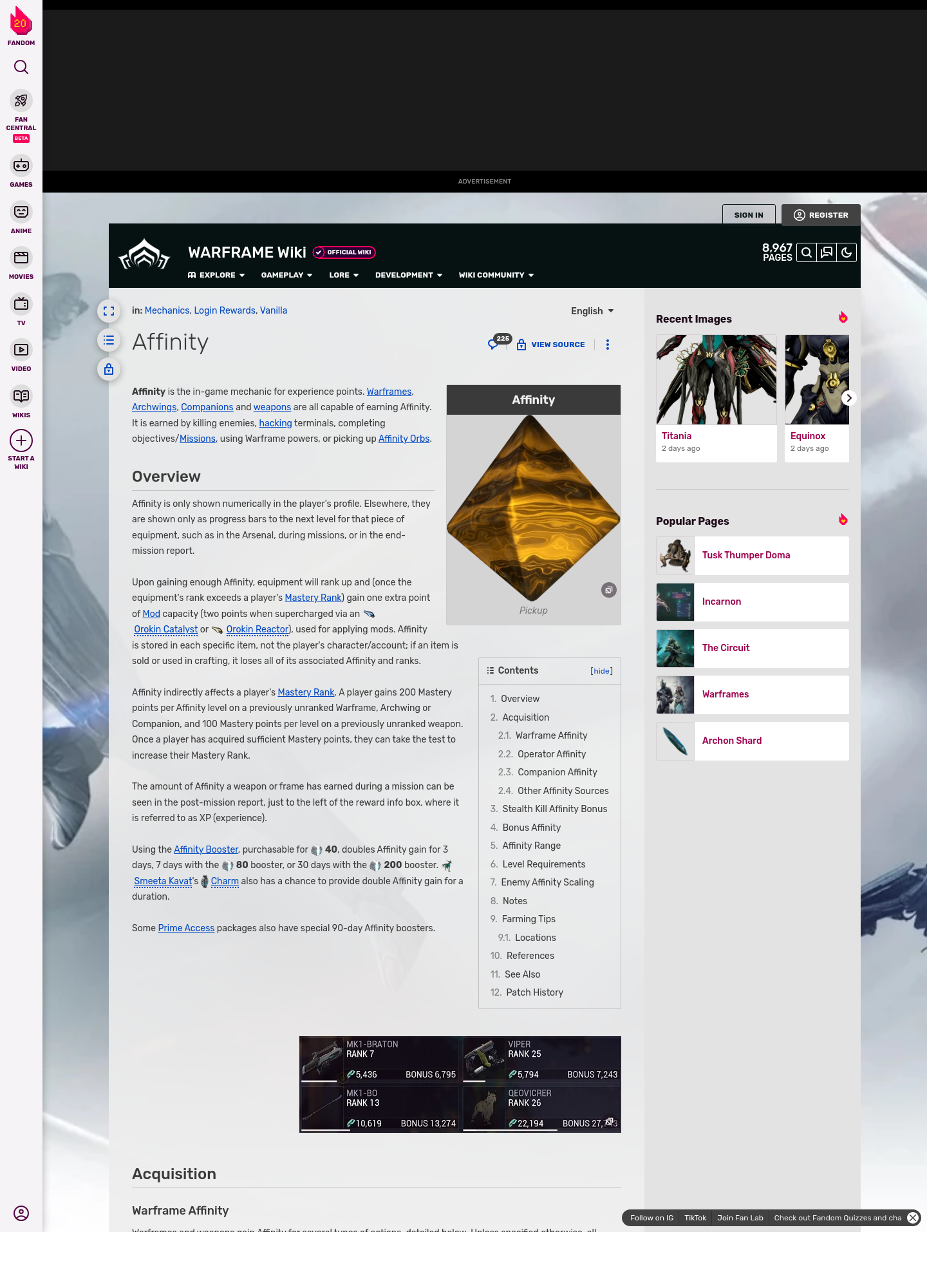Open the Titania recent image thumbnail
Viewport: 927px width, 1288px height.
click(716, 380)
